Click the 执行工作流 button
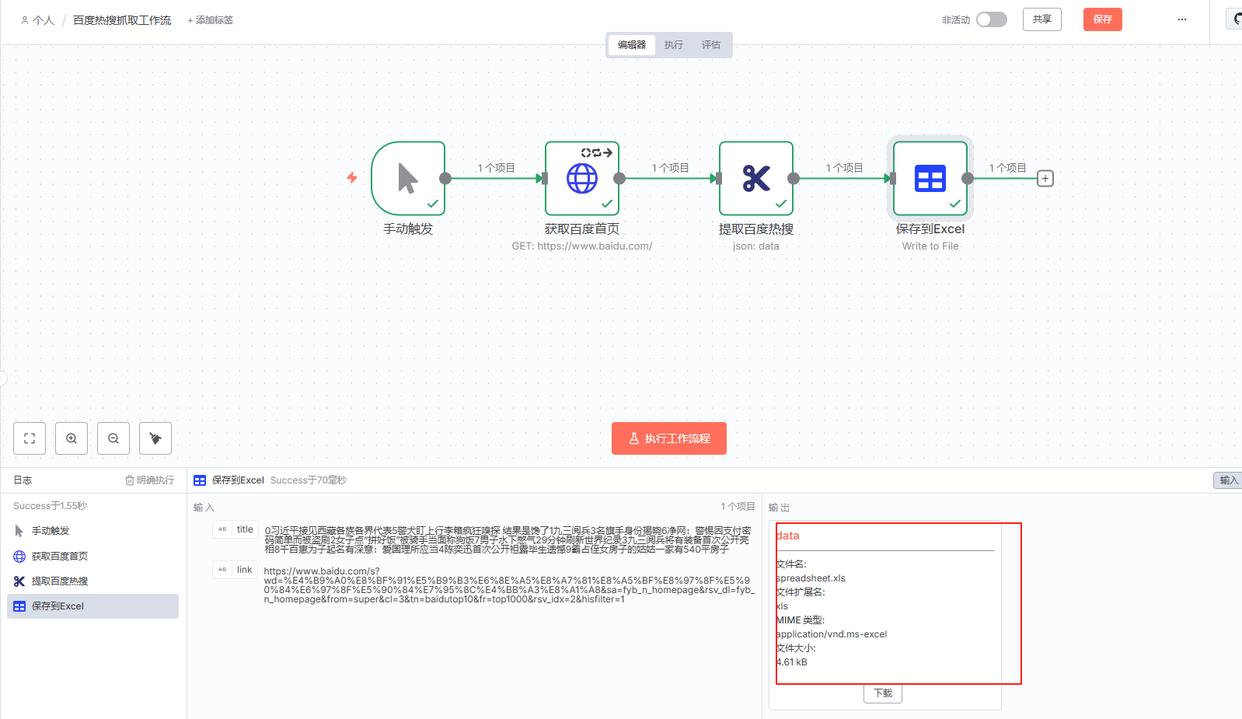 pos(669,438)
